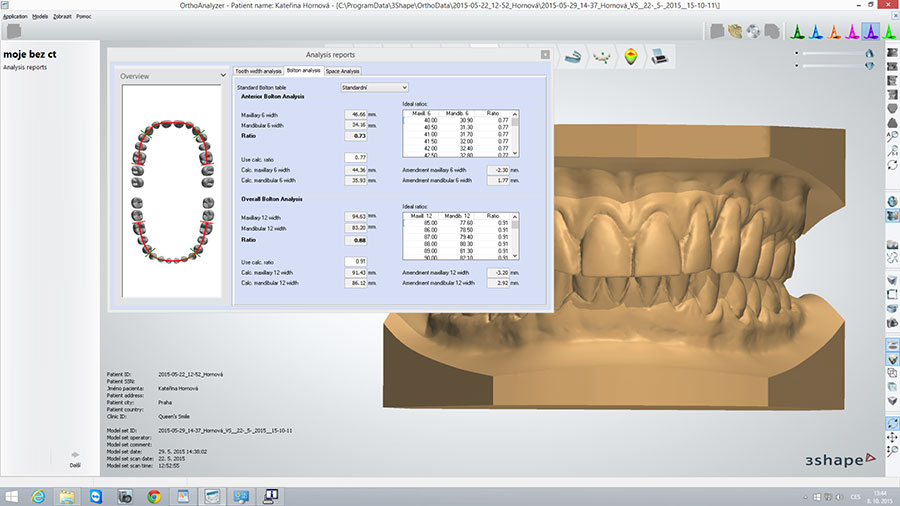The width and height of the screenshot is (900, 506).
Task: Click the anterior Use calc. ratio field
Action: 355,157
